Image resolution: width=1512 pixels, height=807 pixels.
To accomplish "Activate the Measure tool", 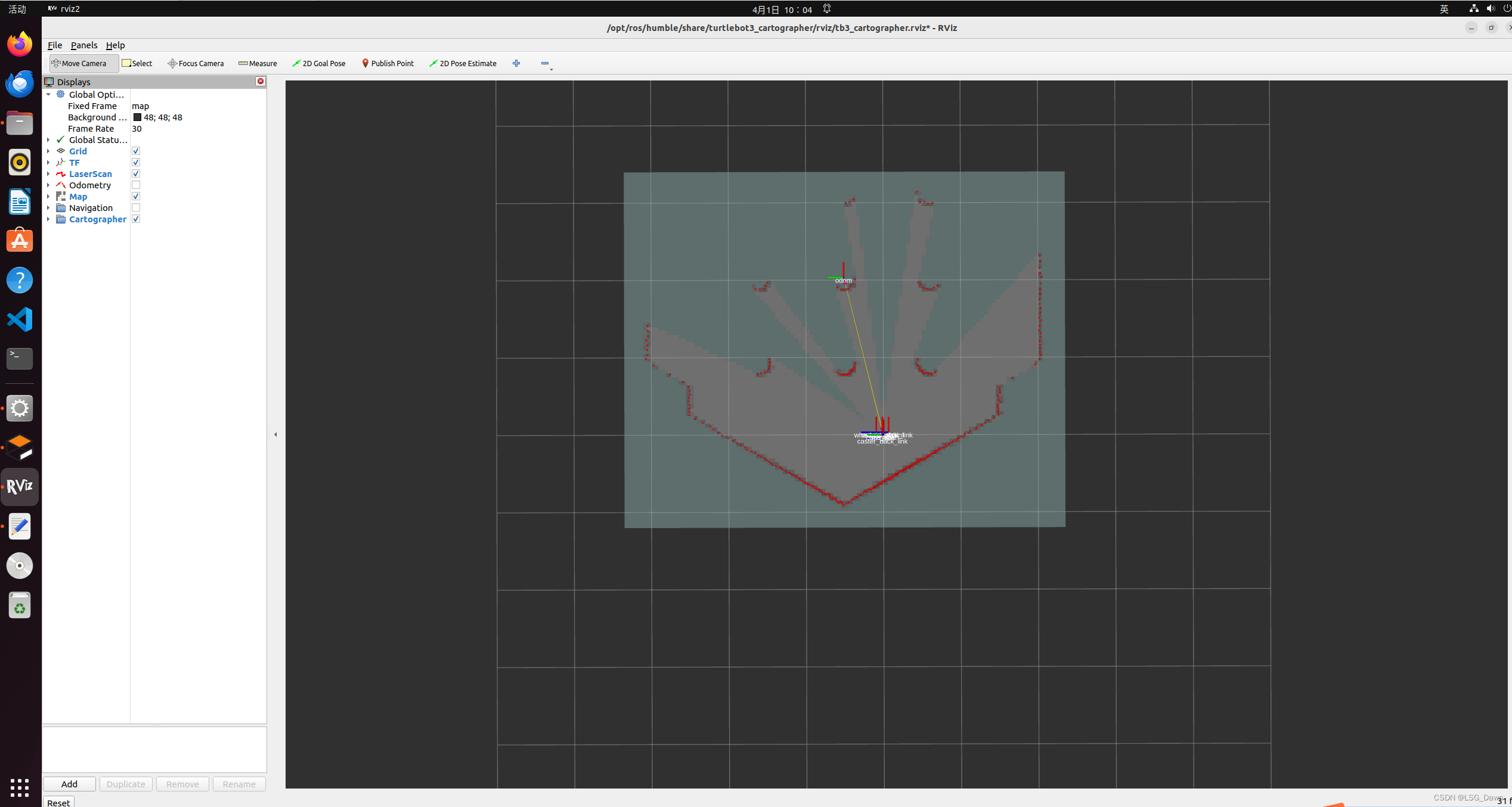I will (x=258, y=63).
